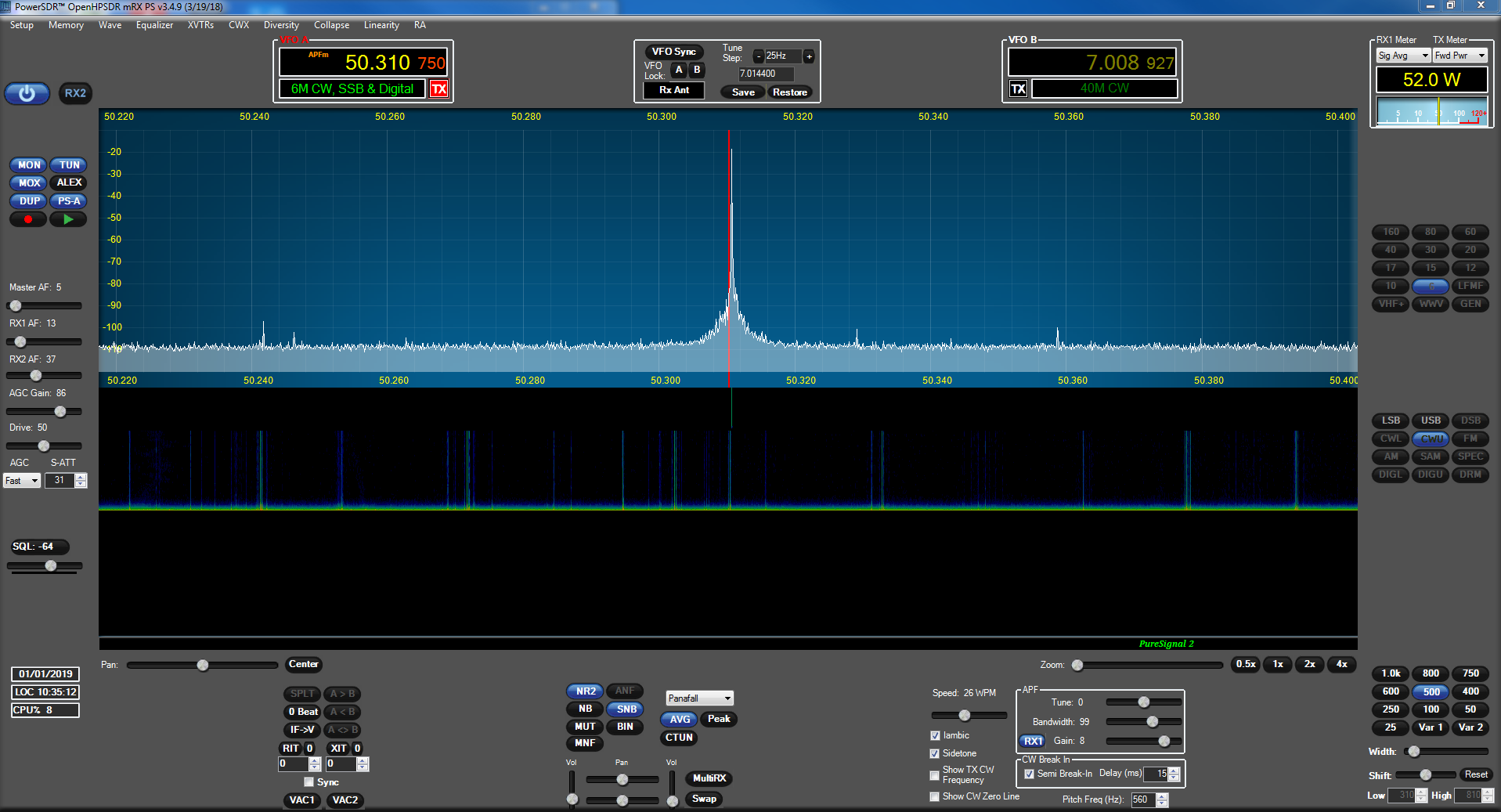The image size is (1501, 812).
Task: Click the red TX indicator under VFO A
Action: [x=439, y=88]
